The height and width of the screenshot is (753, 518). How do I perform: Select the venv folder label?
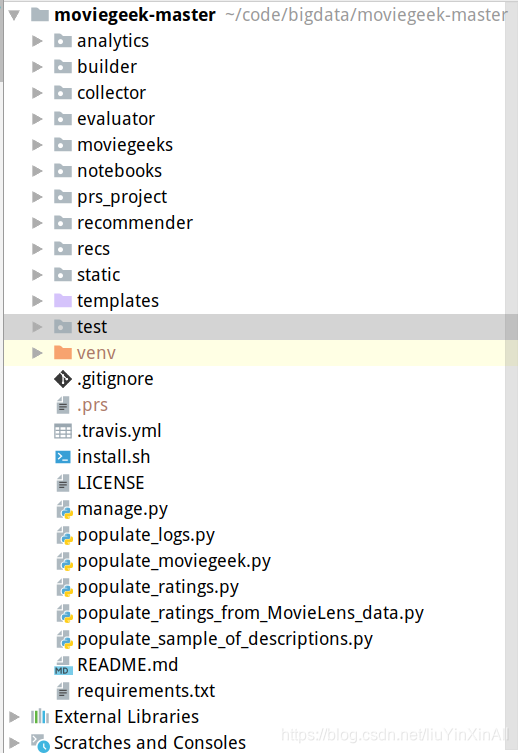coord(96,353)
